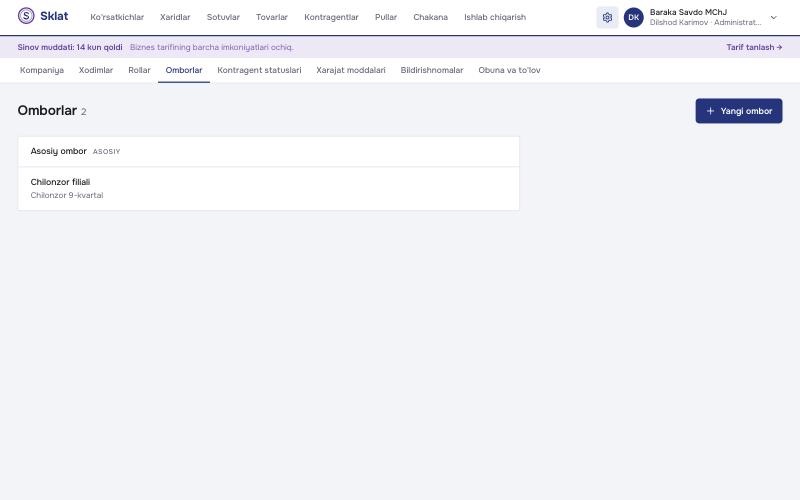The width and height of the screenshot is (800, 500).
Task: Click the Tarif tanlash link
Action: point(754,47)
